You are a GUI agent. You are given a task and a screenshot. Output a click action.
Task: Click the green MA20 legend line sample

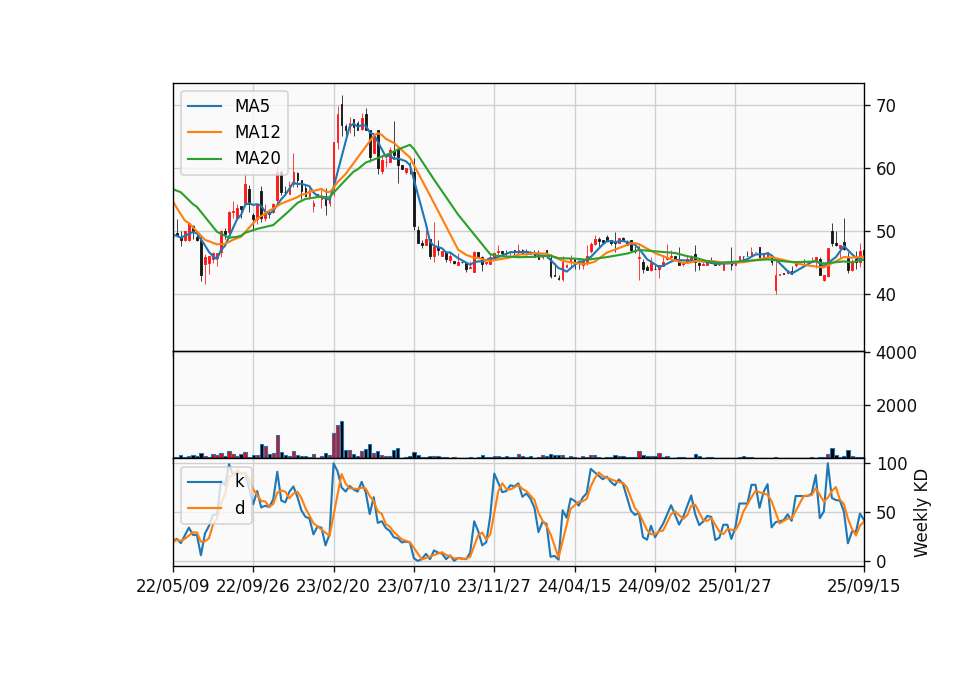(204, 158)
